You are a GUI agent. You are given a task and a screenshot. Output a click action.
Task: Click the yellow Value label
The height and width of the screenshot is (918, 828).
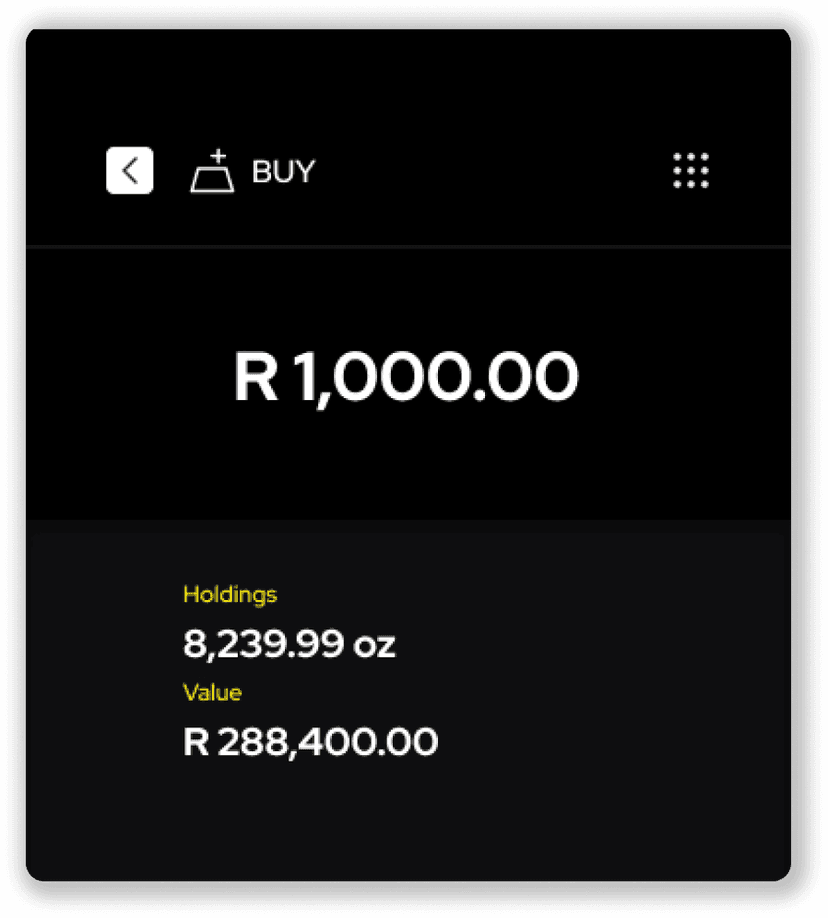pyautogui.click(x=212, y=692)
